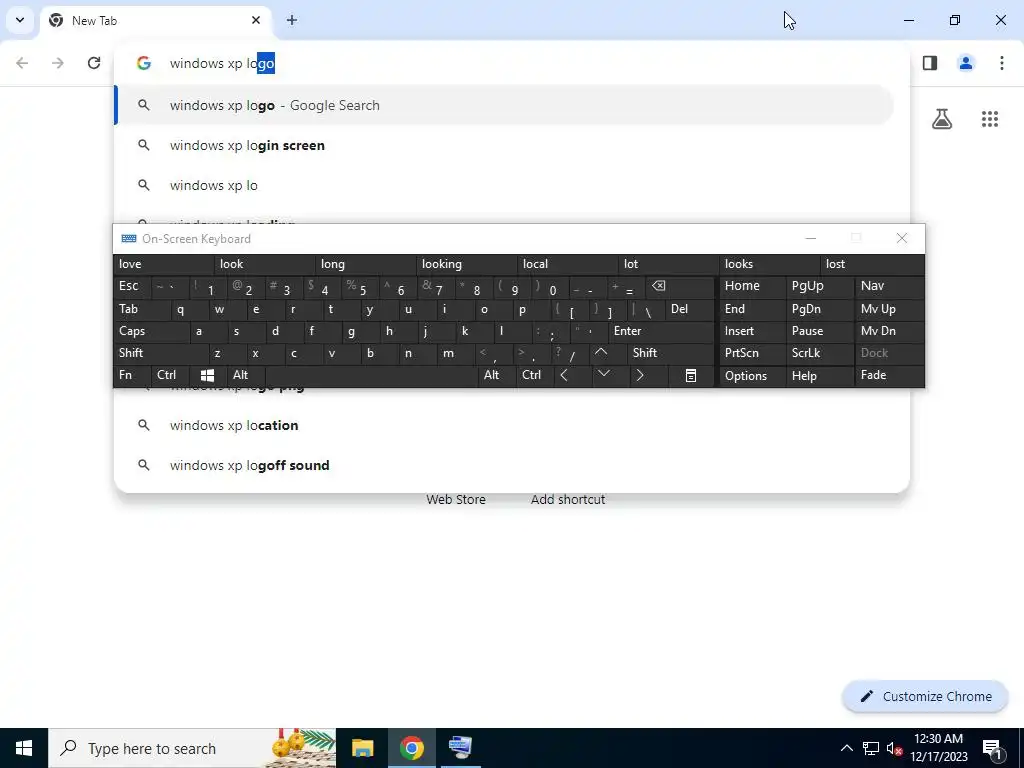Choose the 'local' word prediction
Screen dimensions: 1024x768
(568, 264)
